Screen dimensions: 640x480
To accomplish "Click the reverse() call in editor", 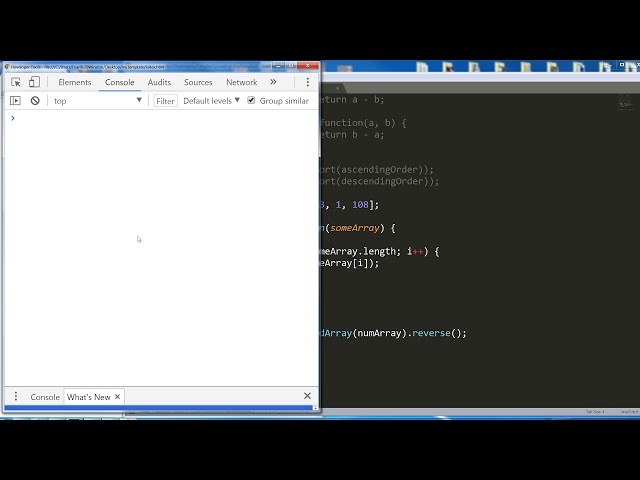I will coord(439,333).
